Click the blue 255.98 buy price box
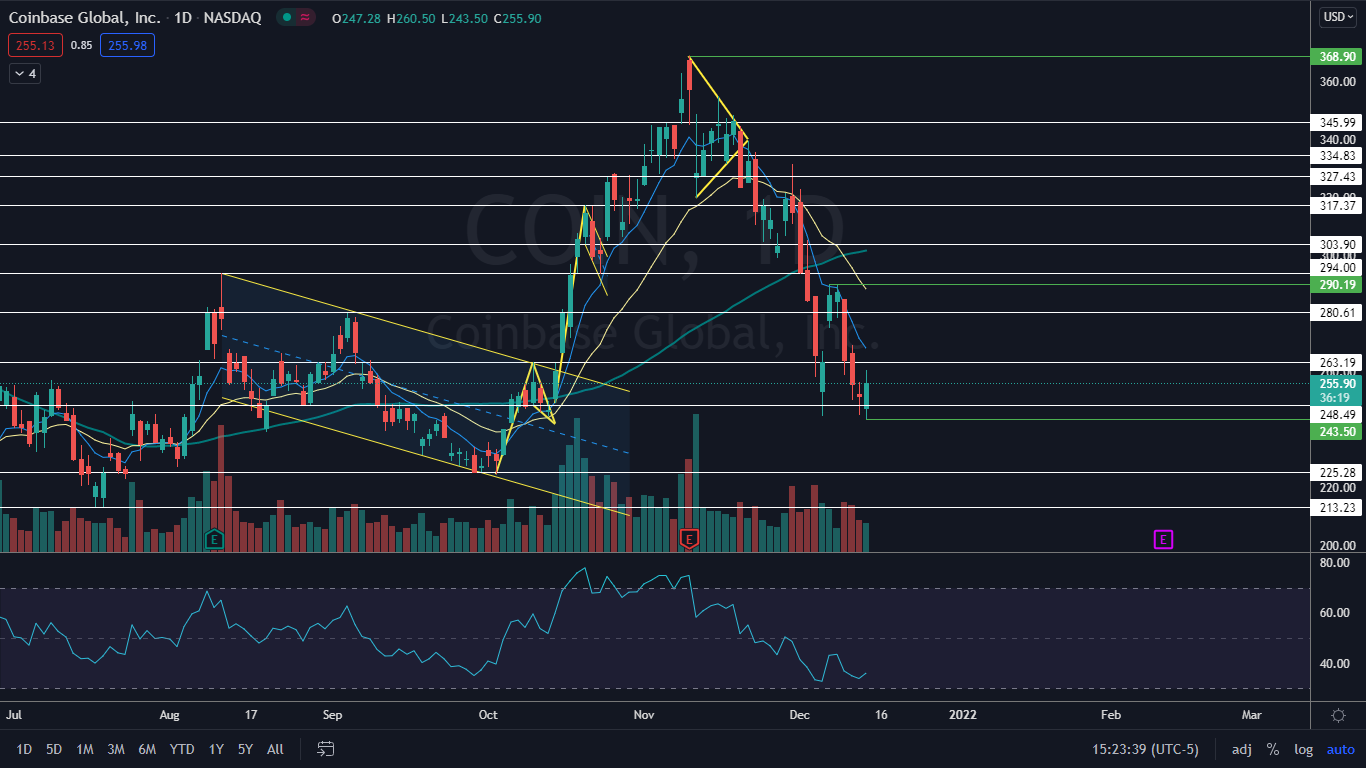This screenshot has width=1366, height=768. (x=127, y=45)
